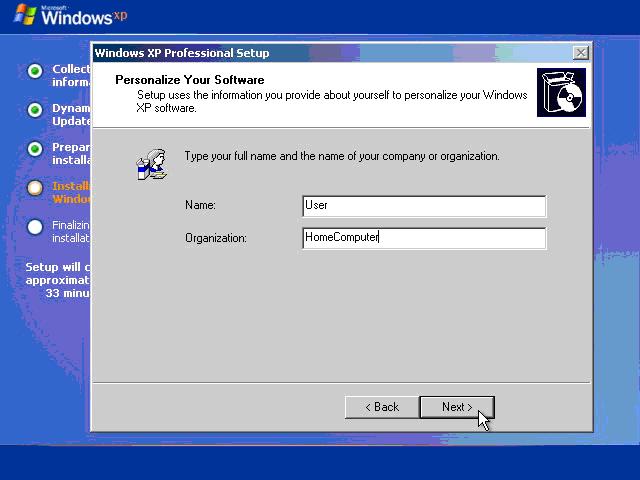Select the Preparing installation step bullet
This screenshot has height=480, width=640.
(35, 149)
